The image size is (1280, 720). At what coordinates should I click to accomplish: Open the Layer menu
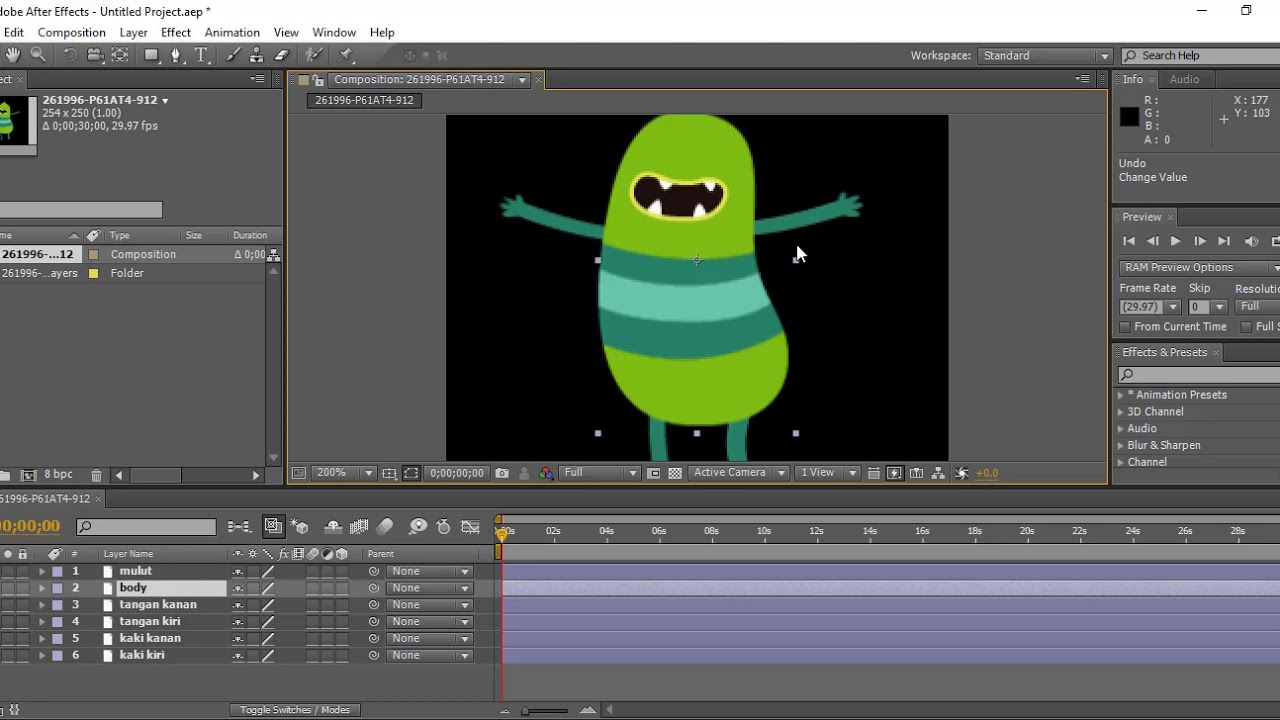[133, 33]
